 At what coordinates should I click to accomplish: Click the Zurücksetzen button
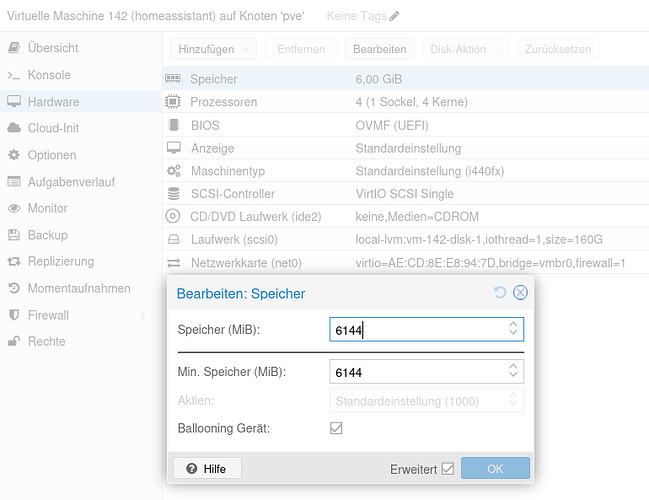558,49
